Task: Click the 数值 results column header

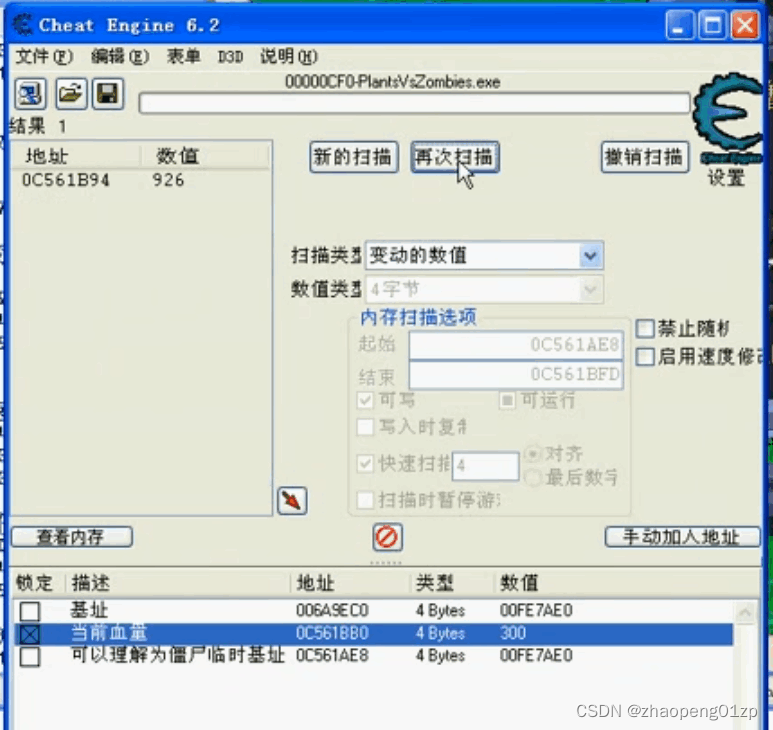Action: (x=178, y=156)
